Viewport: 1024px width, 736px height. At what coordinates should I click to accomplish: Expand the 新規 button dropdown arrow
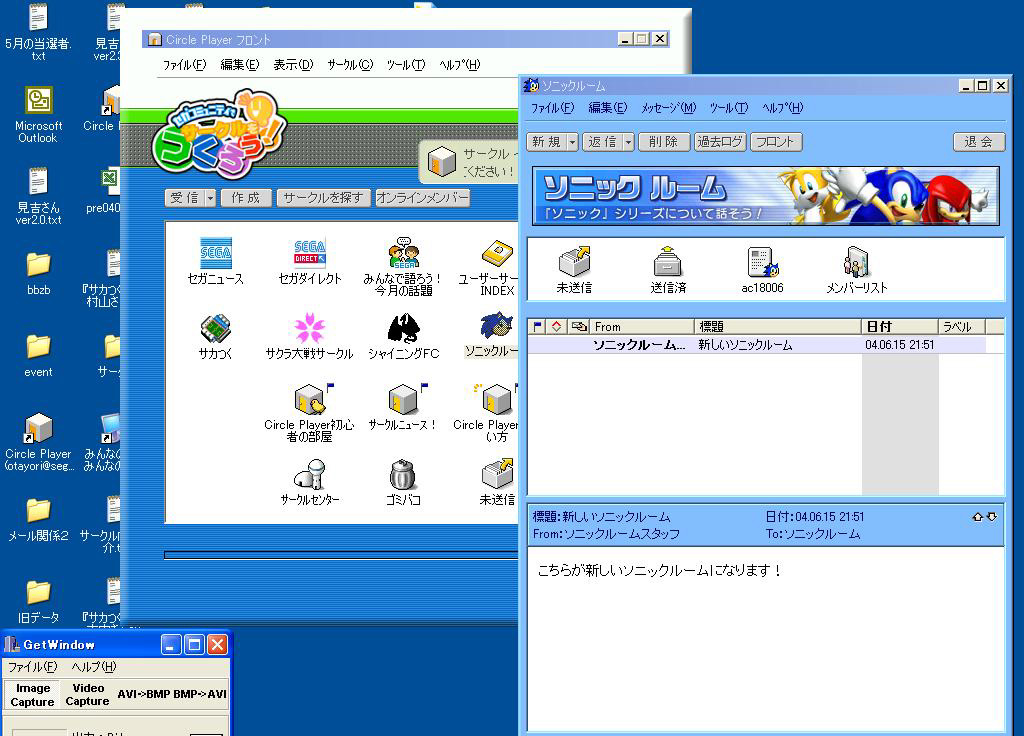click(x=573, y=142)
